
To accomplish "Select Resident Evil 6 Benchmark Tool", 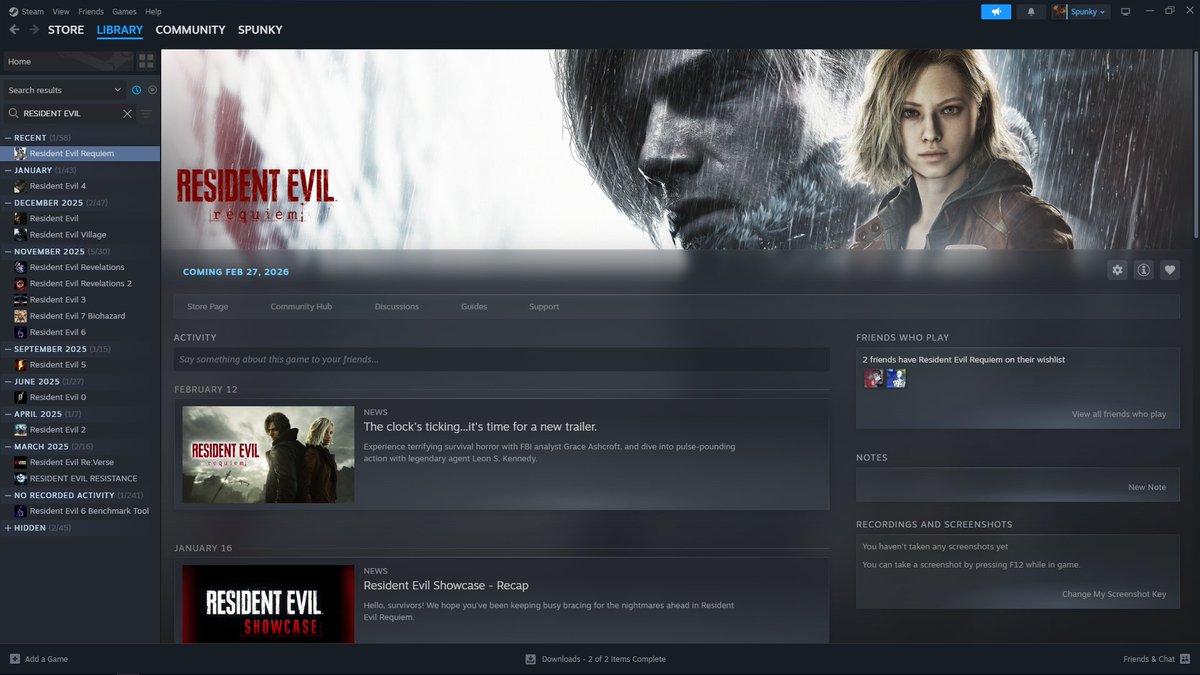I will pos(80,511).
